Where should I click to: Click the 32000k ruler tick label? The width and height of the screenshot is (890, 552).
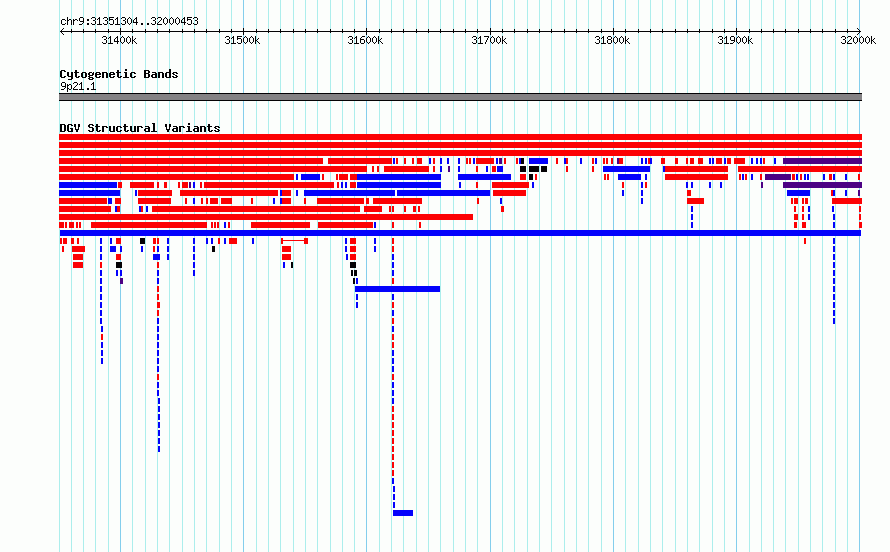(x=858, y=40)
